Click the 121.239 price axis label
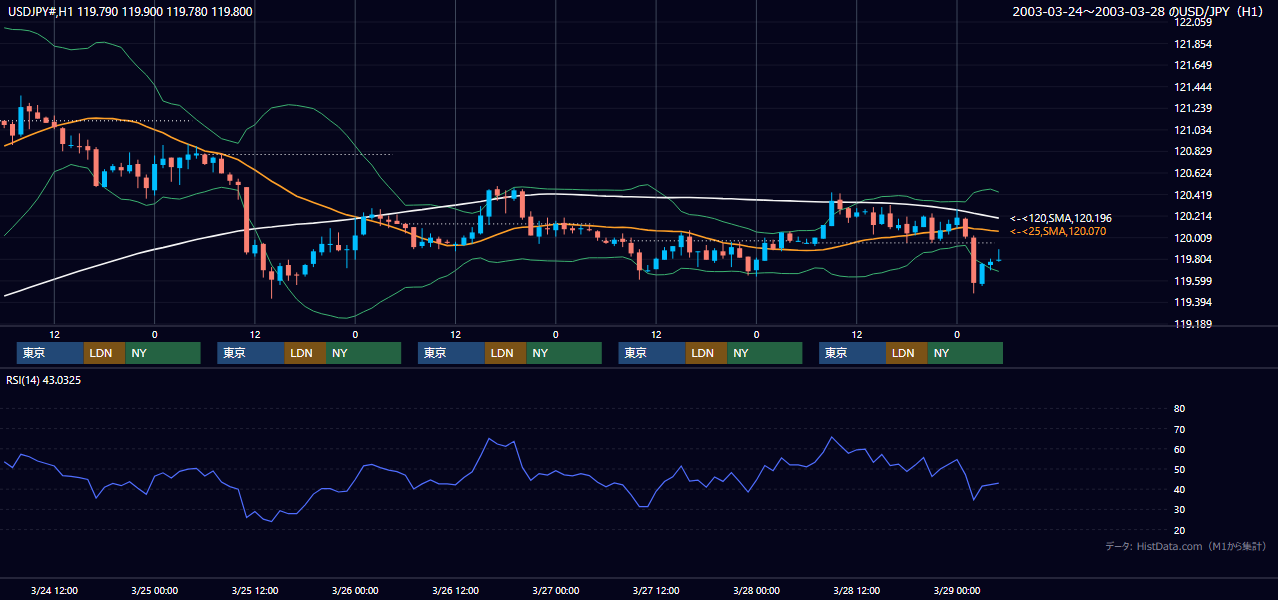Screen dimensions: 1278x600 coord(1192,108)
